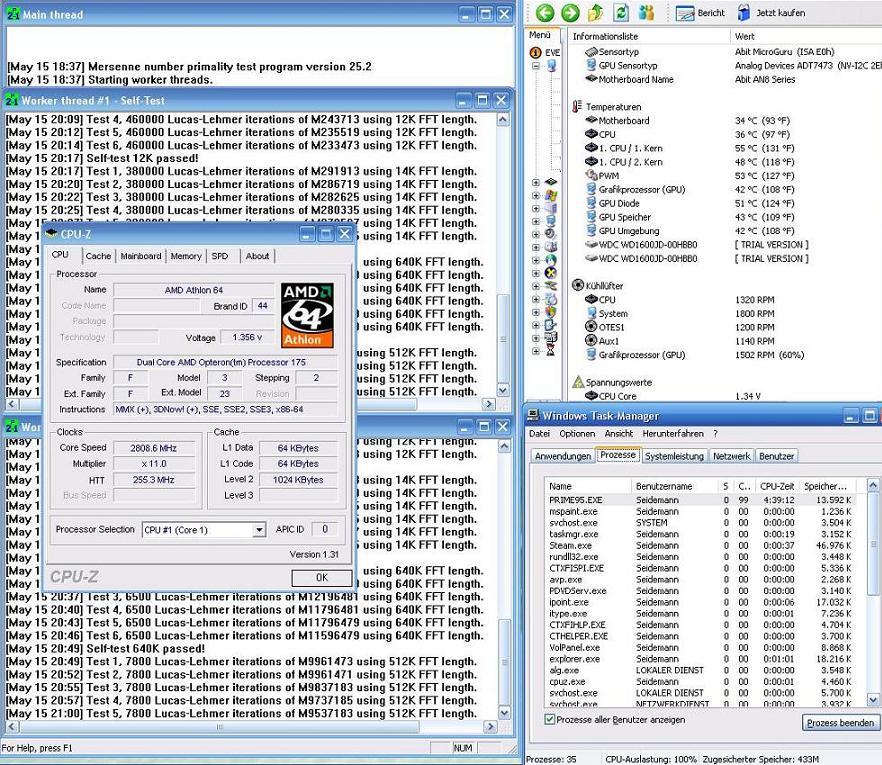882x765 pixels.
Task: Expand the globe network tree node
Action: [x=536, y=260]
